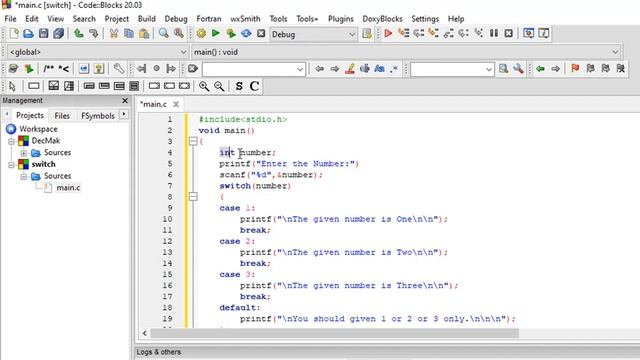Select the pointer tool in bottom toolbar
640x360 pixels.
point(12,86)
